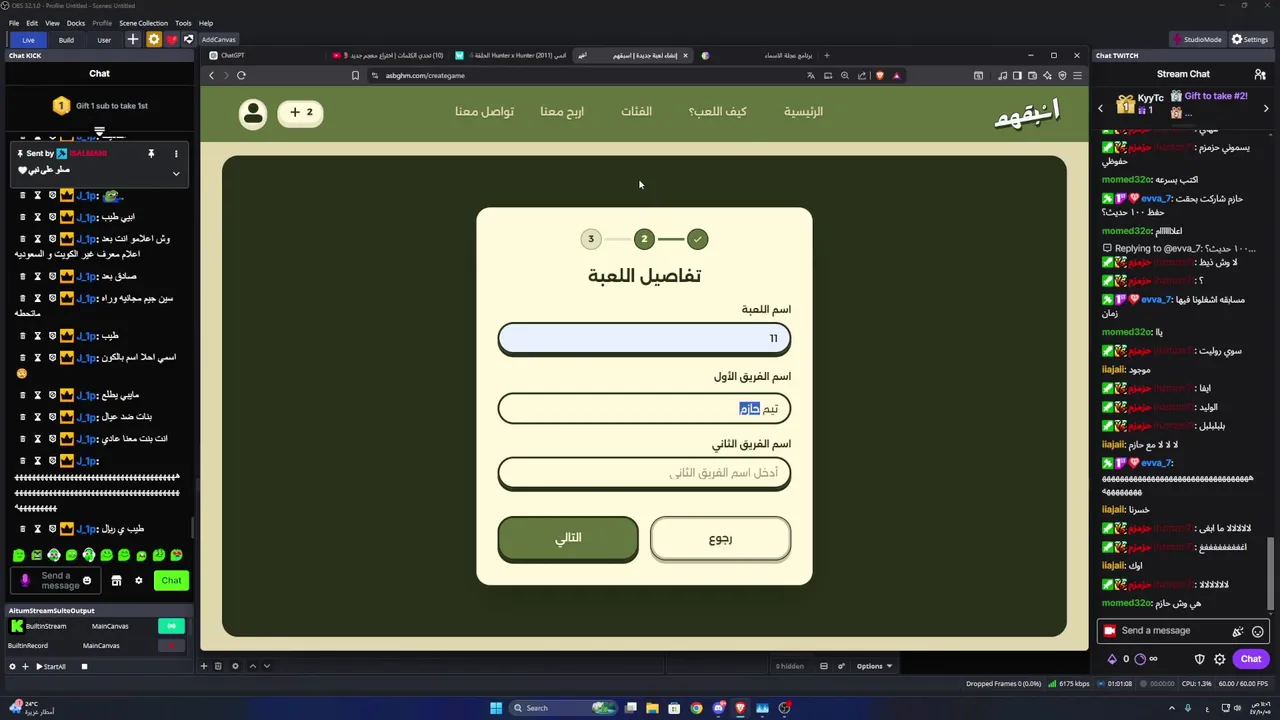The image size is (1280, 720).
Task: Toggle BuiltInRecord recording output
Action: (171, 645)
